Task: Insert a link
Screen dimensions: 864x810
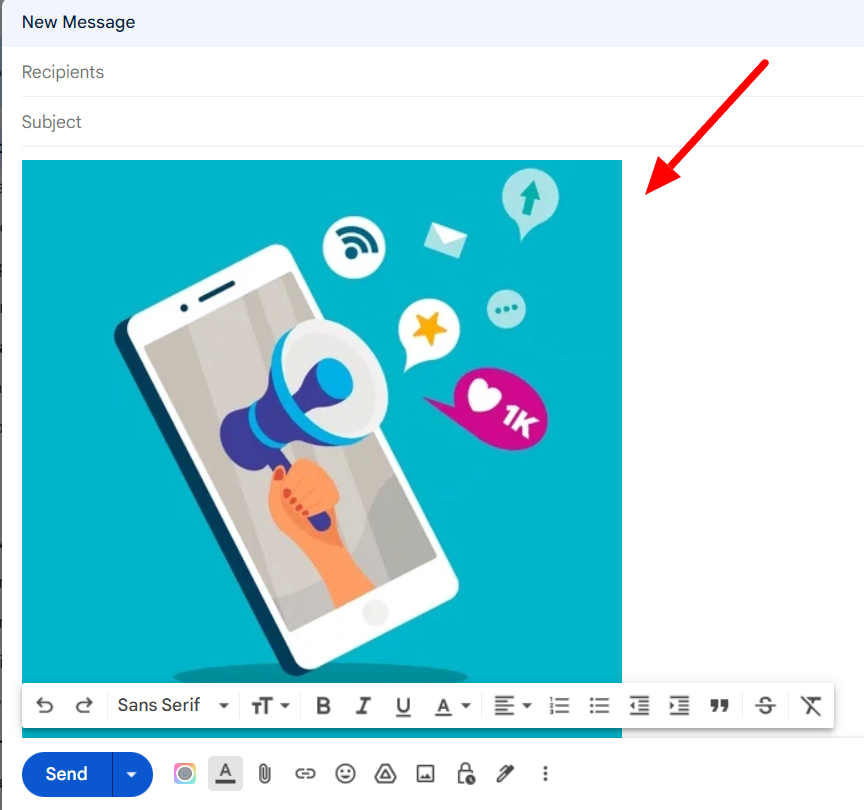Action: tap(305, 774)
